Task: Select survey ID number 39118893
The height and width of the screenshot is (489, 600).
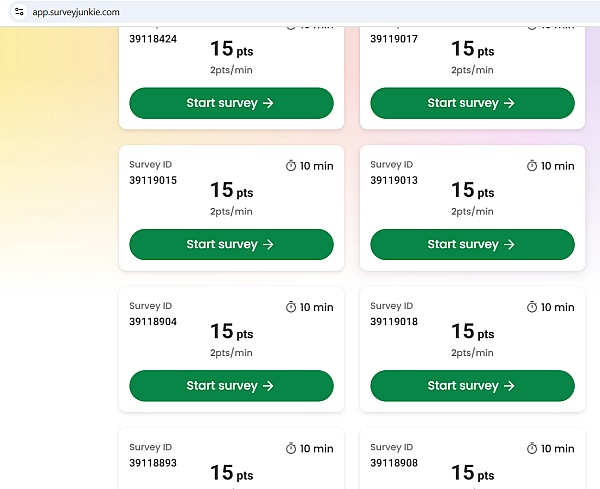Action: [x=153, y=463]
